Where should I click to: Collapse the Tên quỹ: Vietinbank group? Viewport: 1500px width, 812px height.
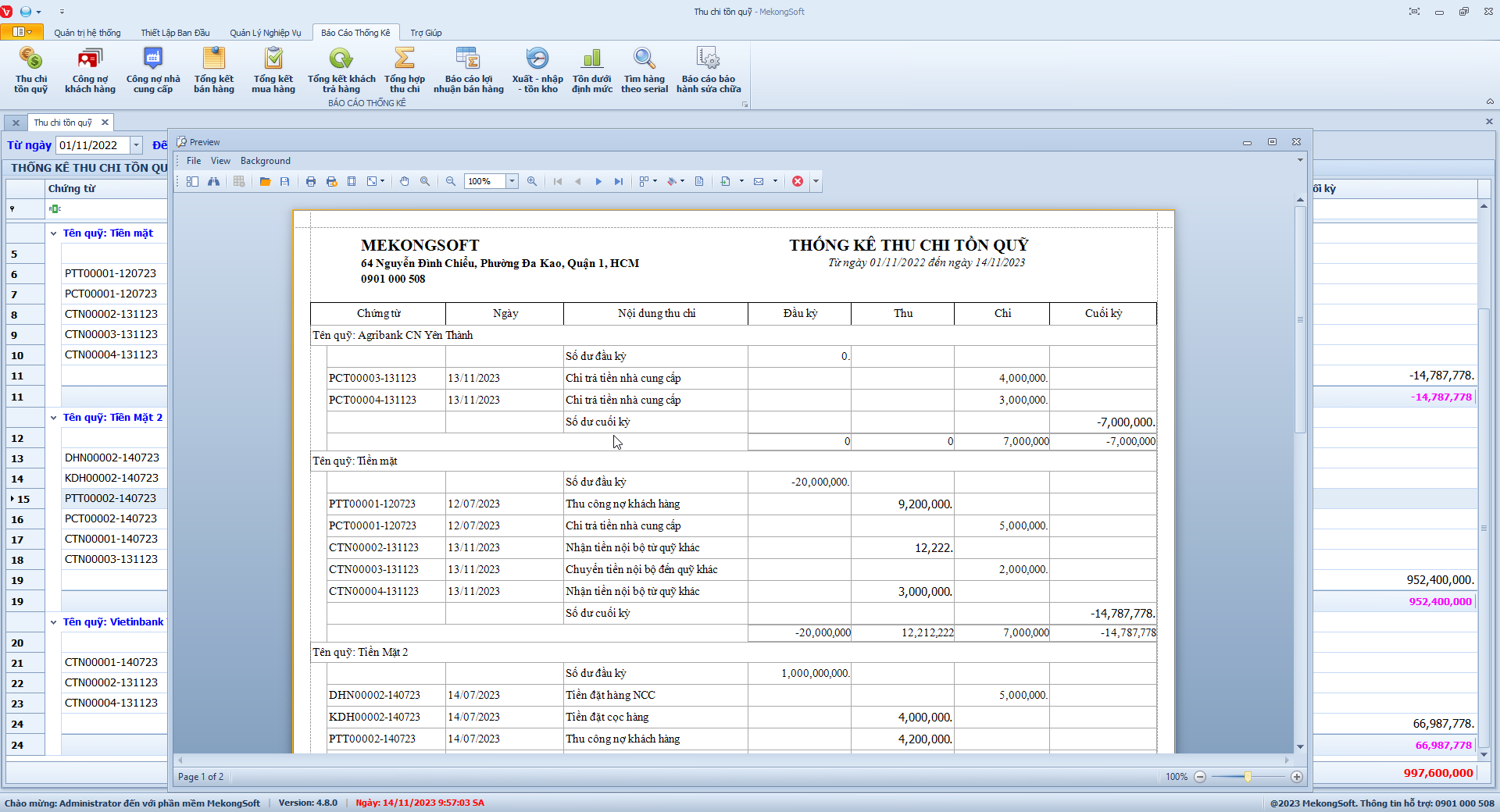(x=53, y=622)
